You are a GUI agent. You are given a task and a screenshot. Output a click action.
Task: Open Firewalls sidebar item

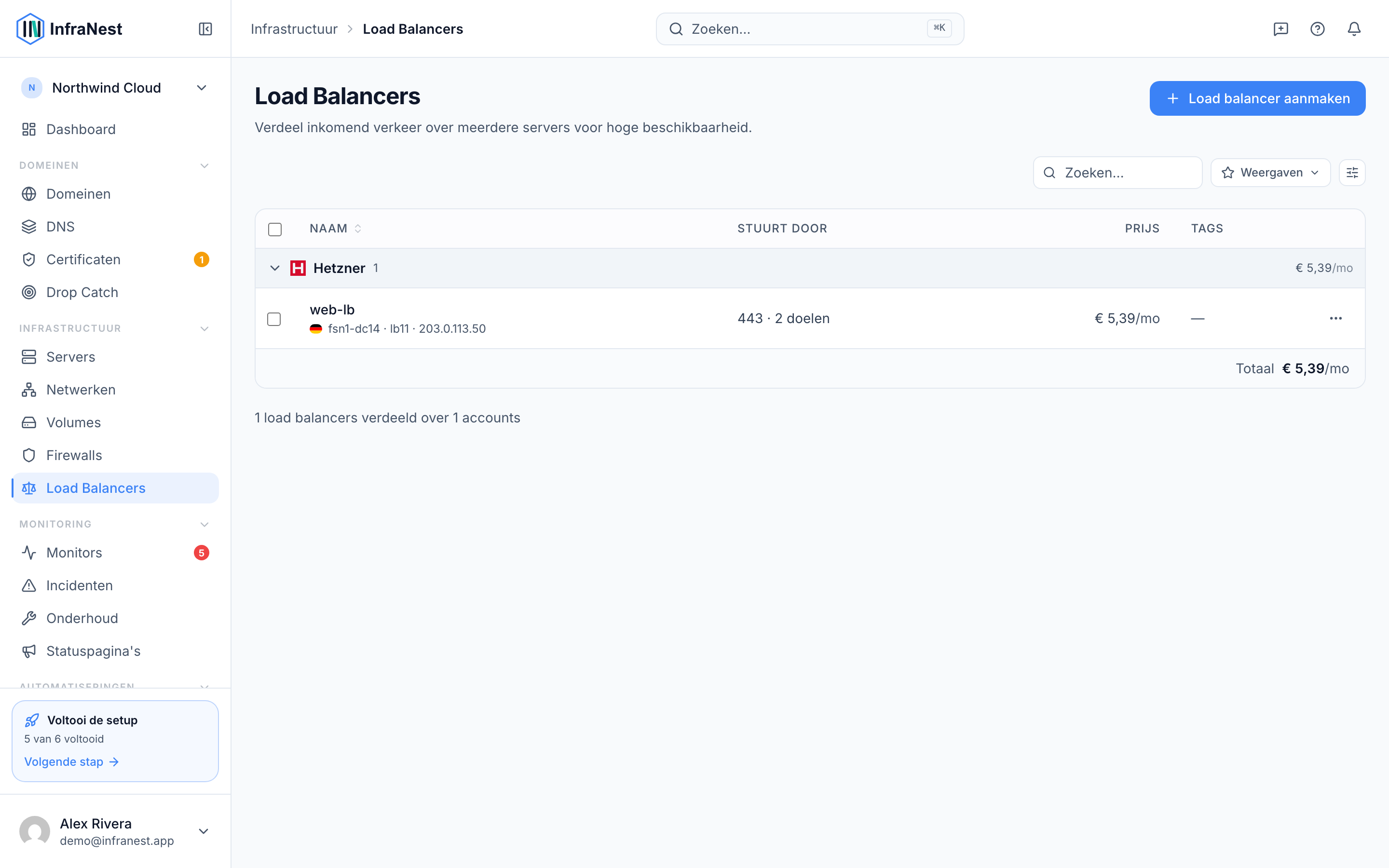[x=115, y=455]
